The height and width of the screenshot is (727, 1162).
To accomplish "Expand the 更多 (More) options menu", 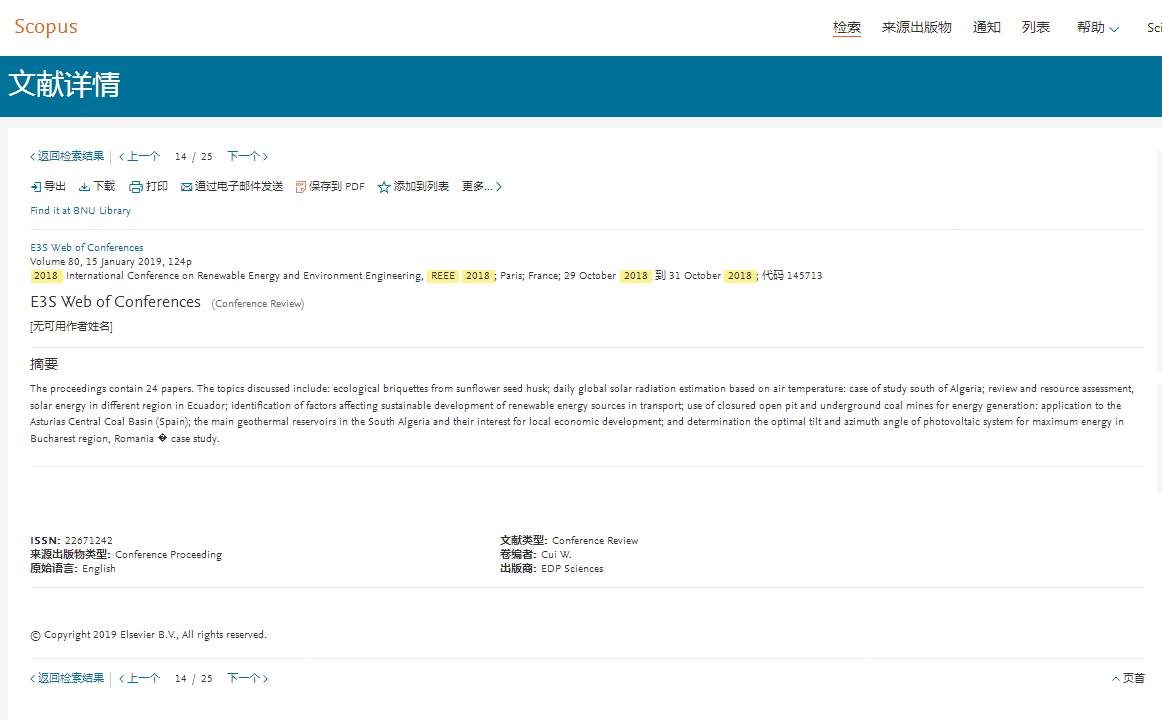I will [x=482, y=187].
